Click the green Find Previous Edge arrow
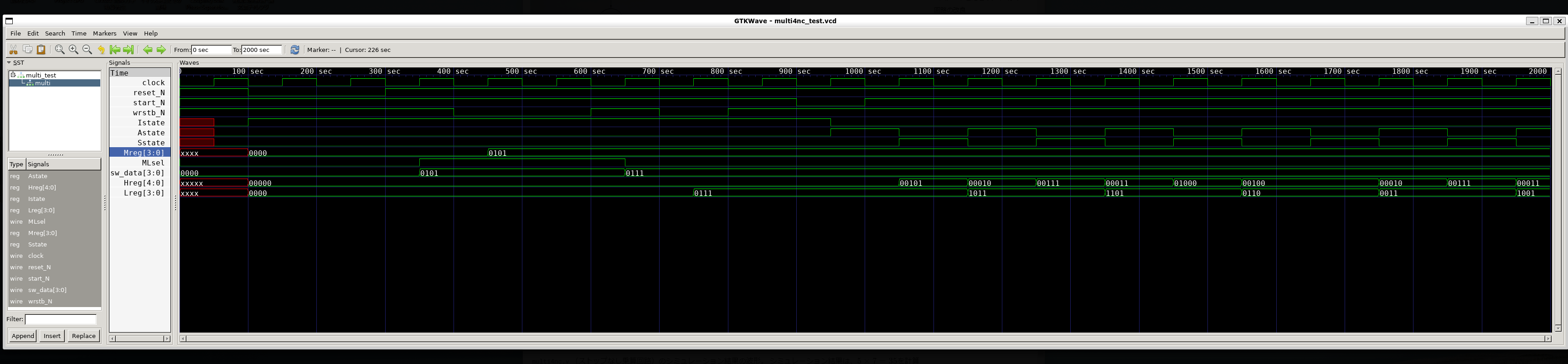 pos(147,49)
